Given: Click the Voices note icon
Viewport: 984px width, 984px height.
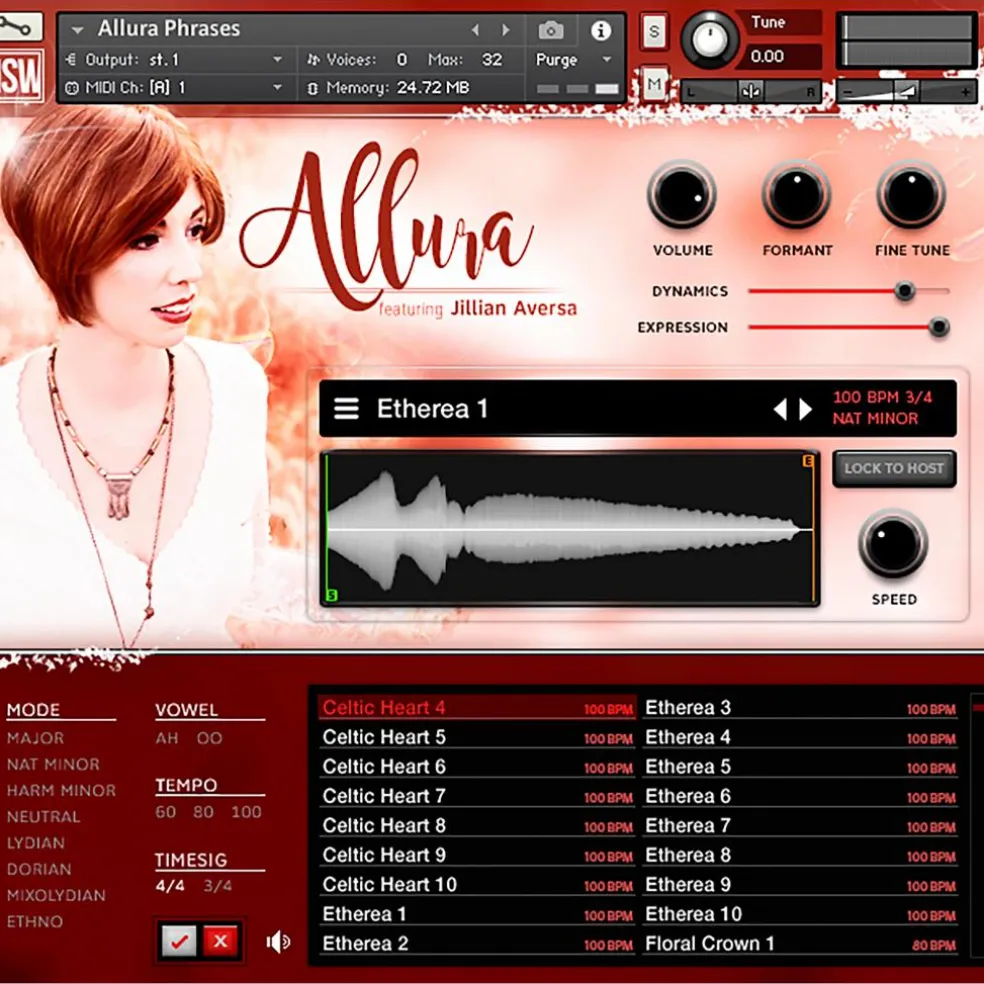Looking at the screenshot, I should 313,60.
